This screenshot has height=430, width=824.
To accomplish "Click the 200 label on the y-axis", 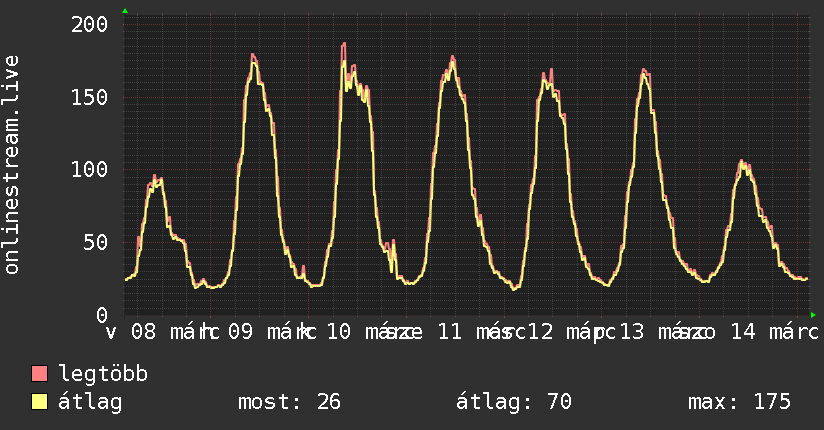I will coord(89,24).
